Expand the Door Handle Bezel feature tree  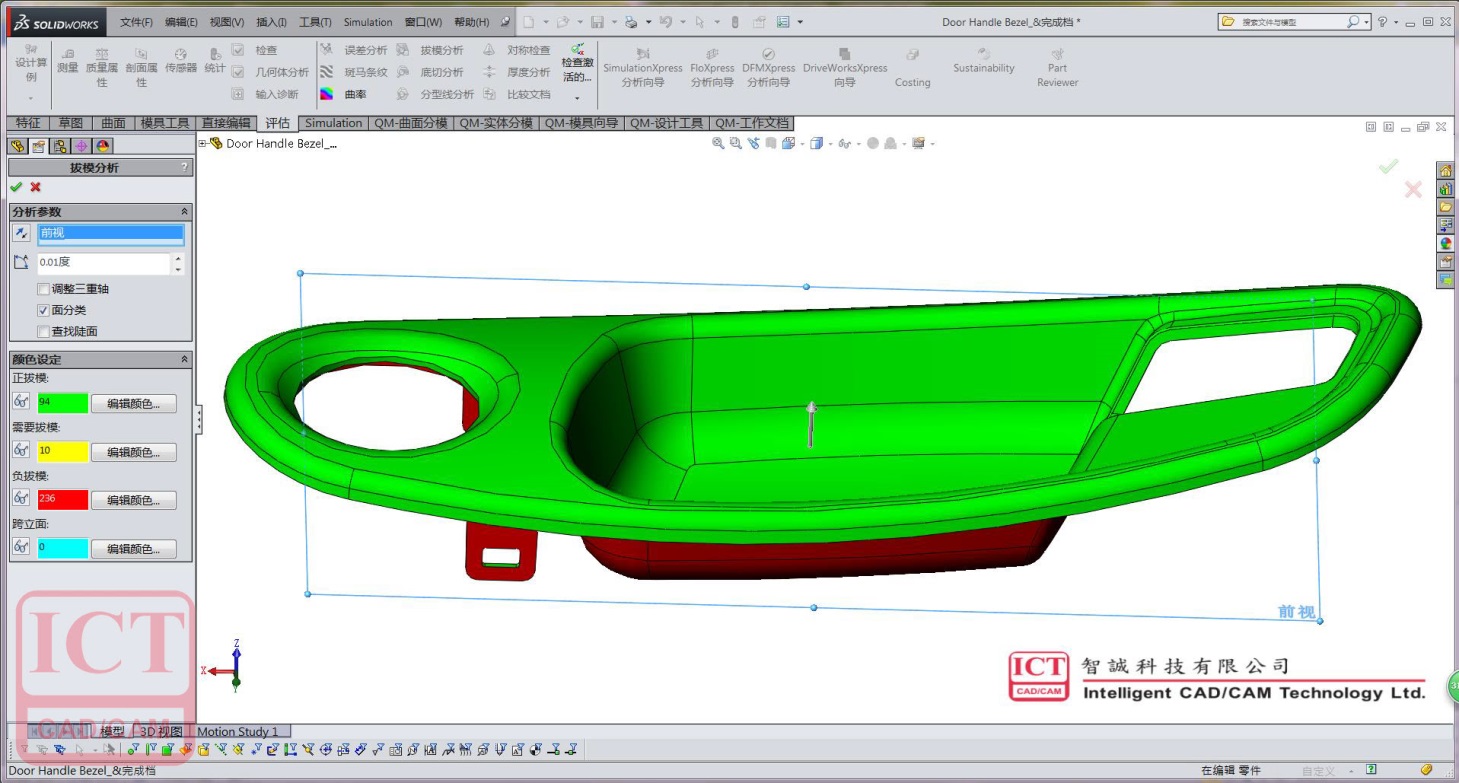[x=203, y=144]
